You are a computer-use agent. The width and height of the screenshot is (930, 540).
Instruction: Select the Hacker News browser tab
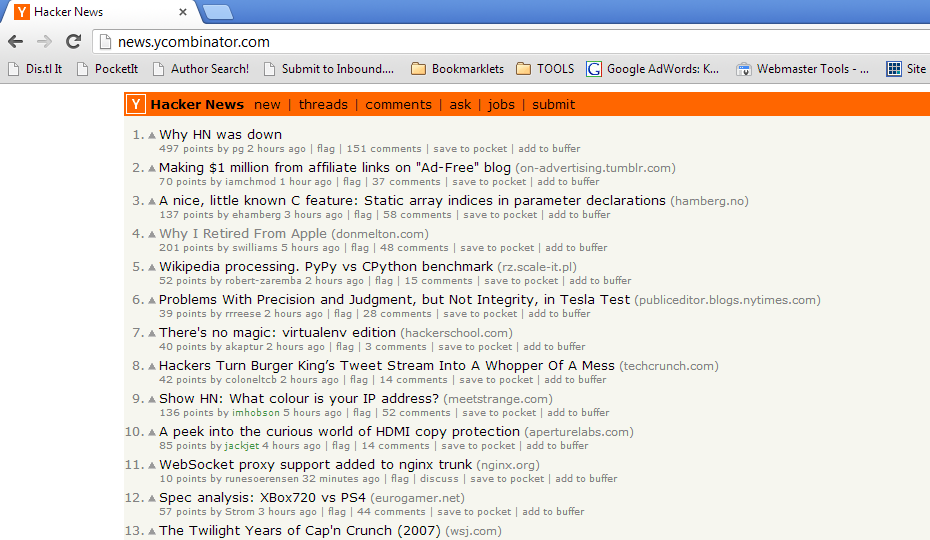coord(101,12)
